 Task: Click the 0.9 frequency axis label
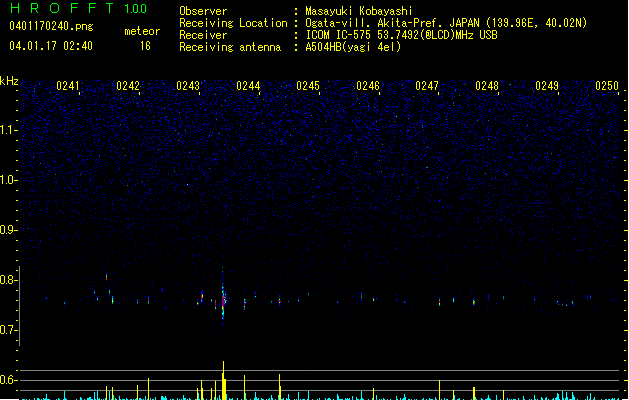pyautogui.click(x=8, y=230)
